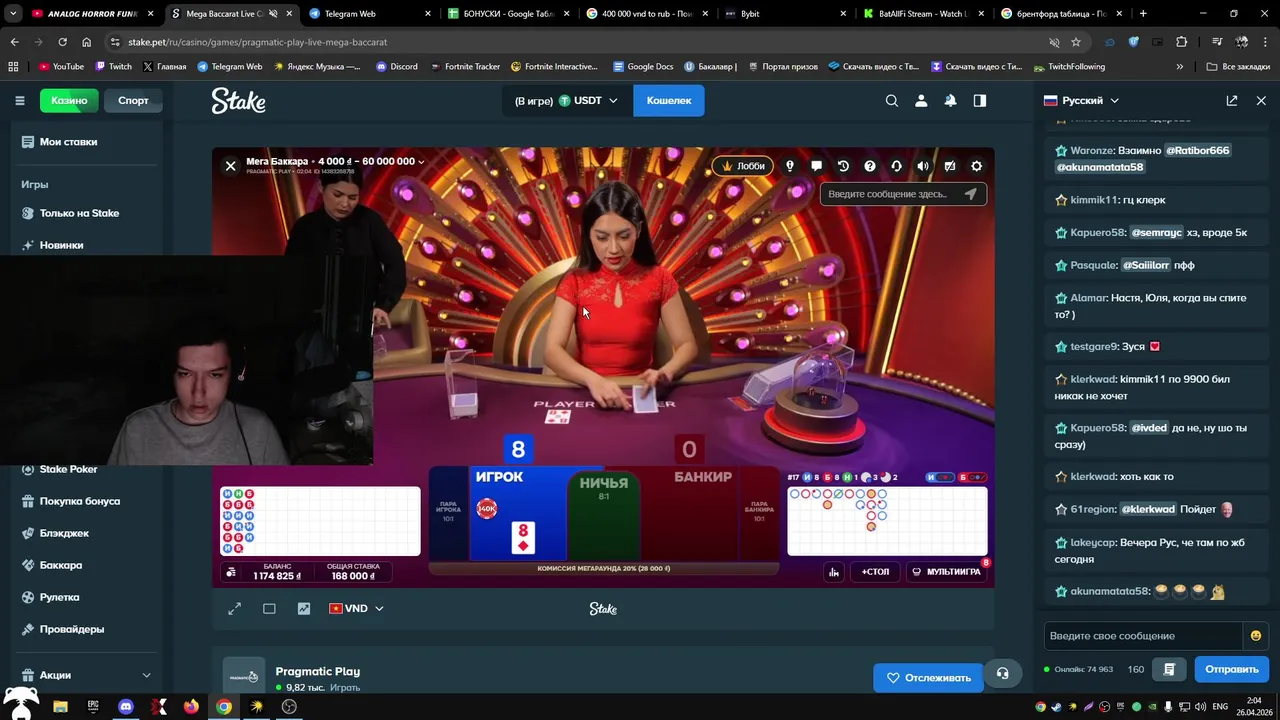Screen dimensions: 1280x720
Task: Open live support headset in game
Action: coord(896,166)
